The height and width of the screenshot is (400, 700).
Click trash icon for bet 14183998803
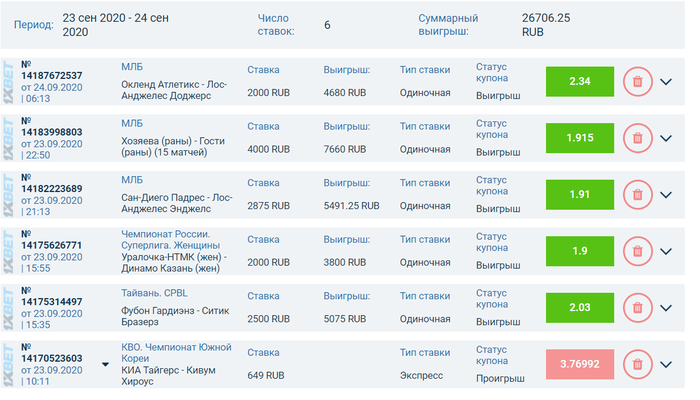(x=638, y=138)
